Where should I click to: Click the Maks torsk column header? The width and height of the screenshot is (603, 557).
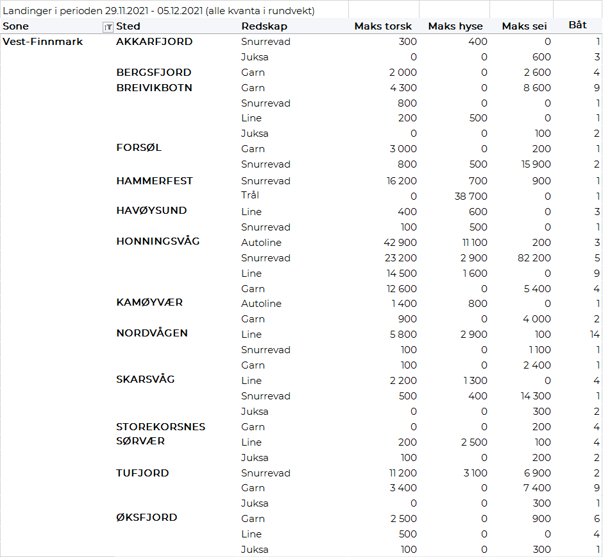(382, 26)
